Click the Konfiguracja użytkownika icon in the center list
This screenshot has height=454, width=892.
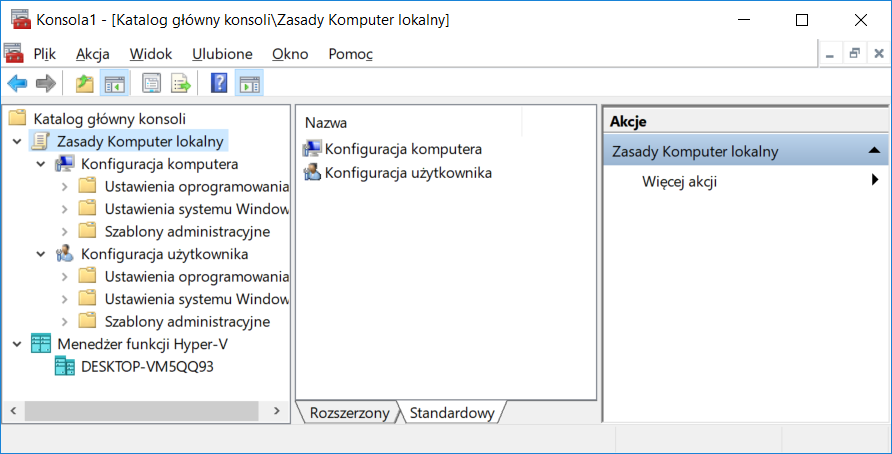tap(312, 173)
